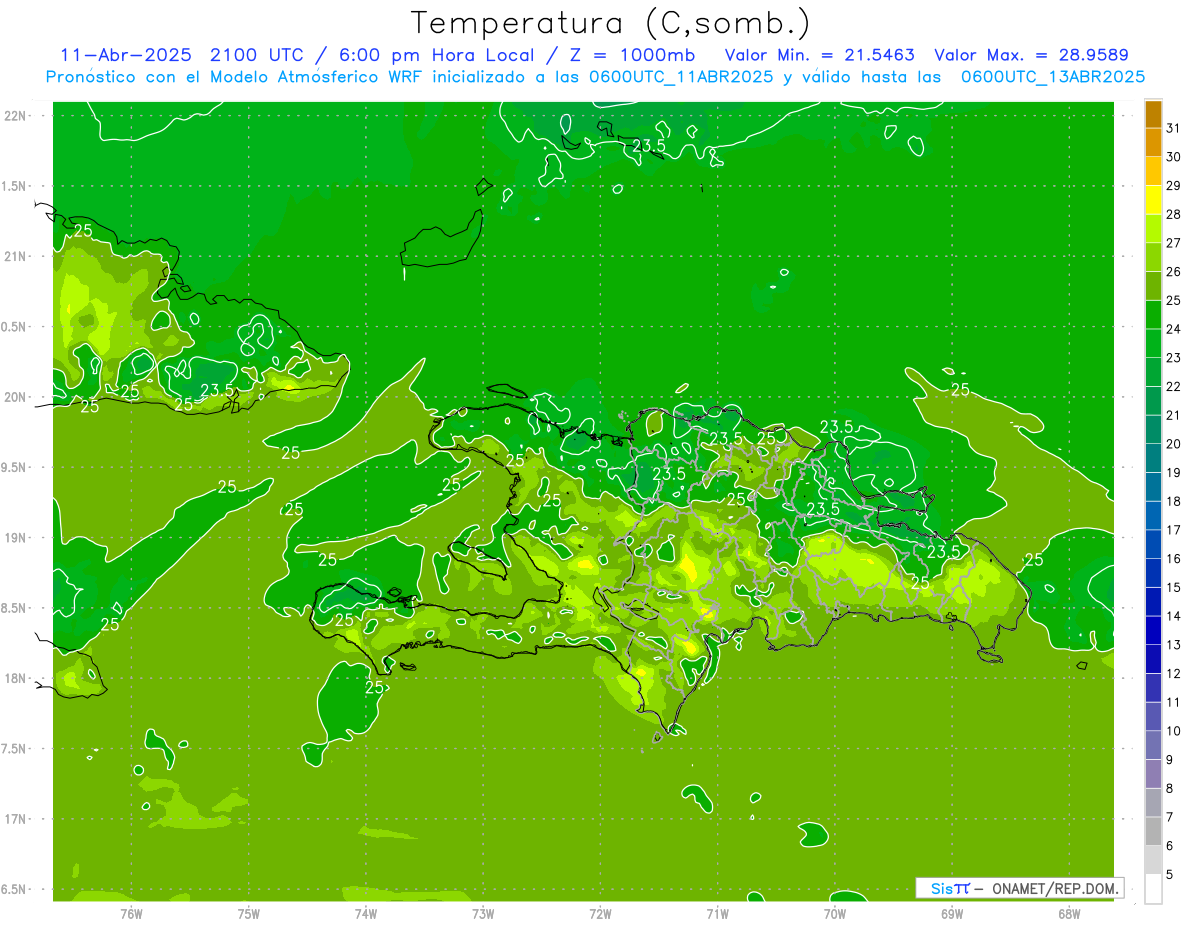Click the teal legend swatch between 19 and 20

point(1153,459)
